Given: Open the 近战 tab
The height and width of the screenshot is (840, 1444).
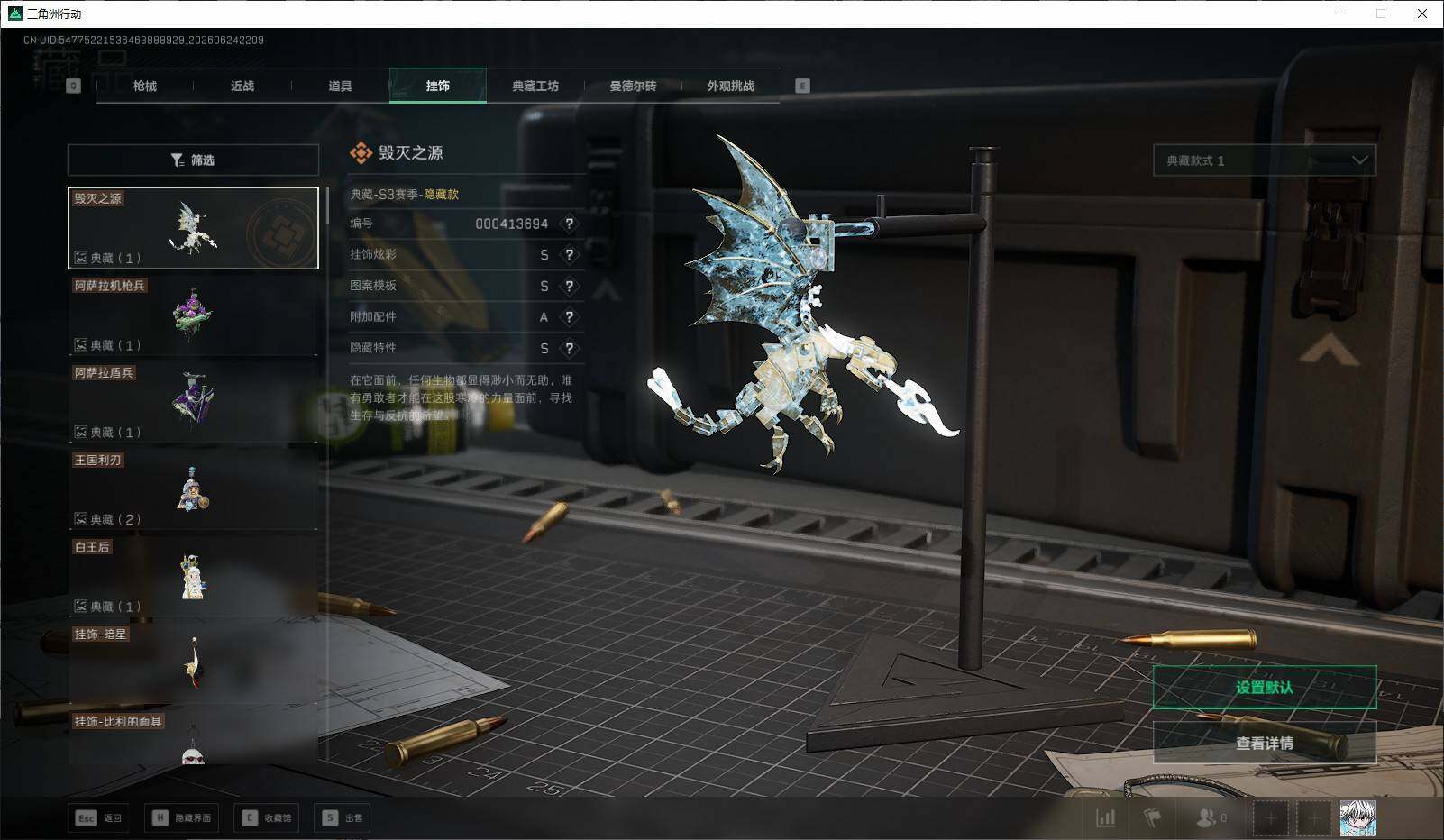Looking at the screenshot, I should (x=242, y=86).
